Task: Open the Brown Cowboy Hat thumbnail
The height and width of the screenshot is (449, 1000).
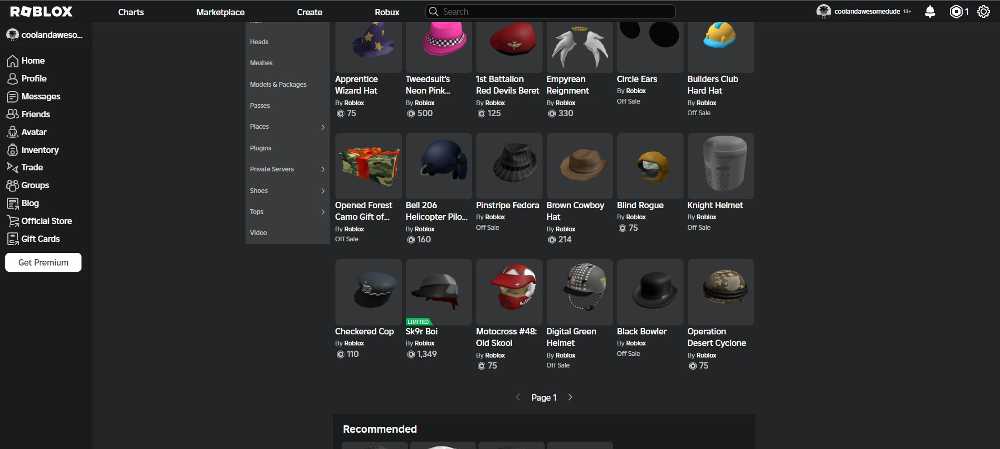Action: (x=580, y=166)
